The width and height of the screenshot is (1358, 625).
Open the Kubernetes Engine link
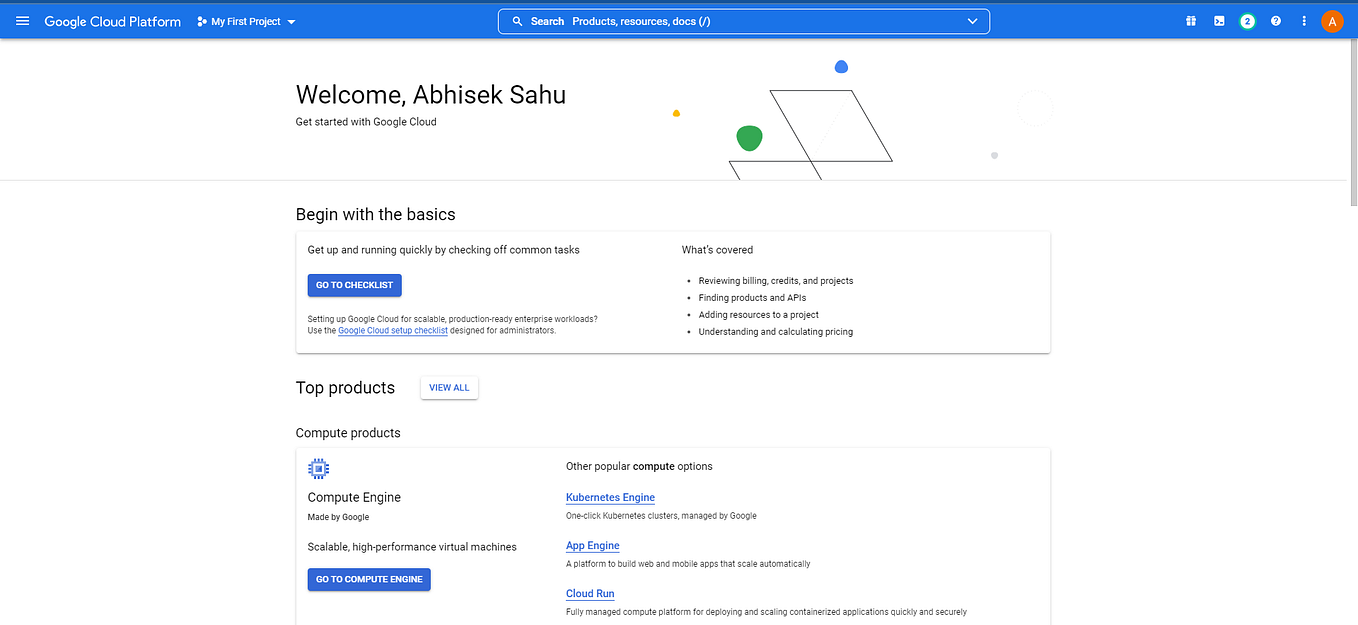[610, 497]
